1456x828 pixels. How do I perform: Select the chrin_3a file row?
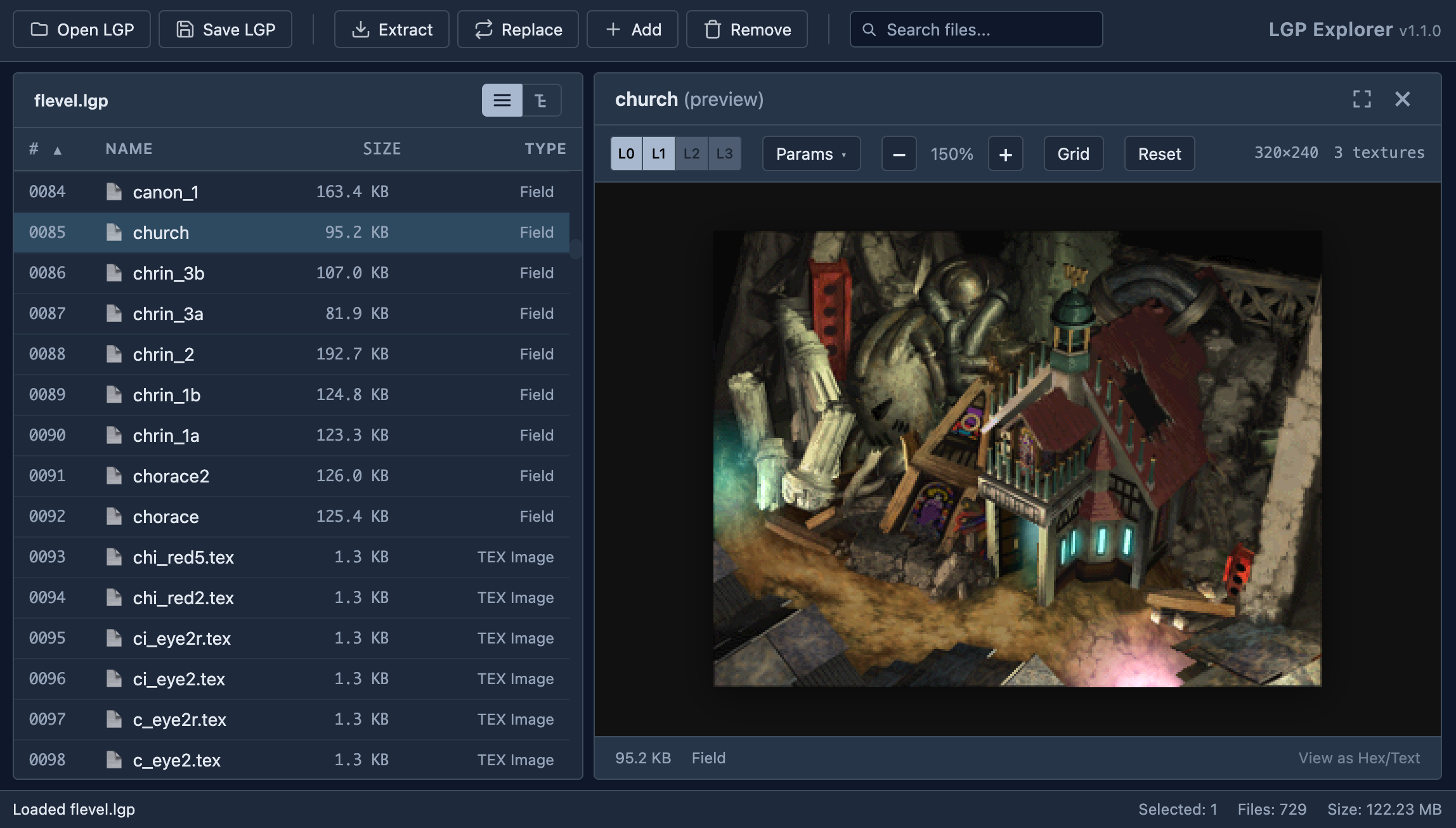point(292,313)
